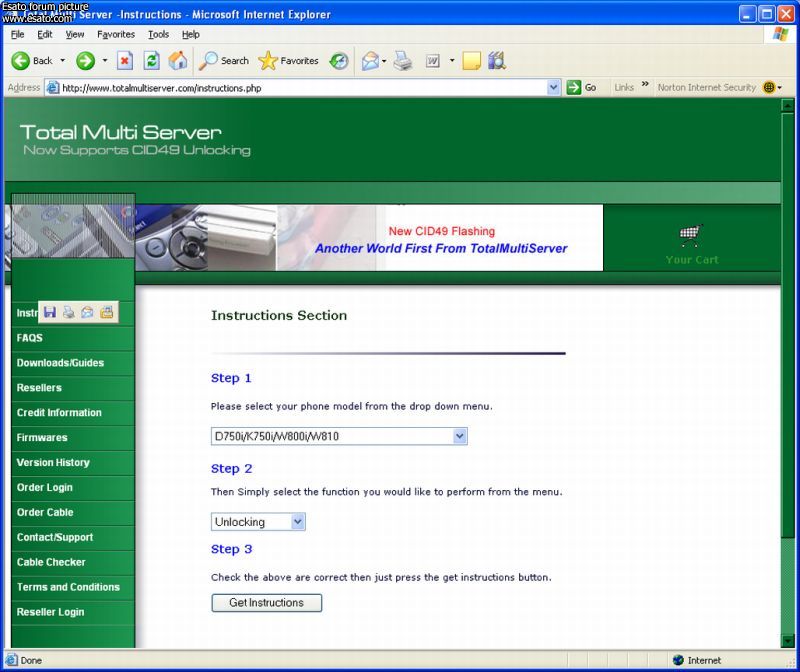The image size is (800, 672).
Task: Go to the Home page icon
Action: [x=178, y=61]
